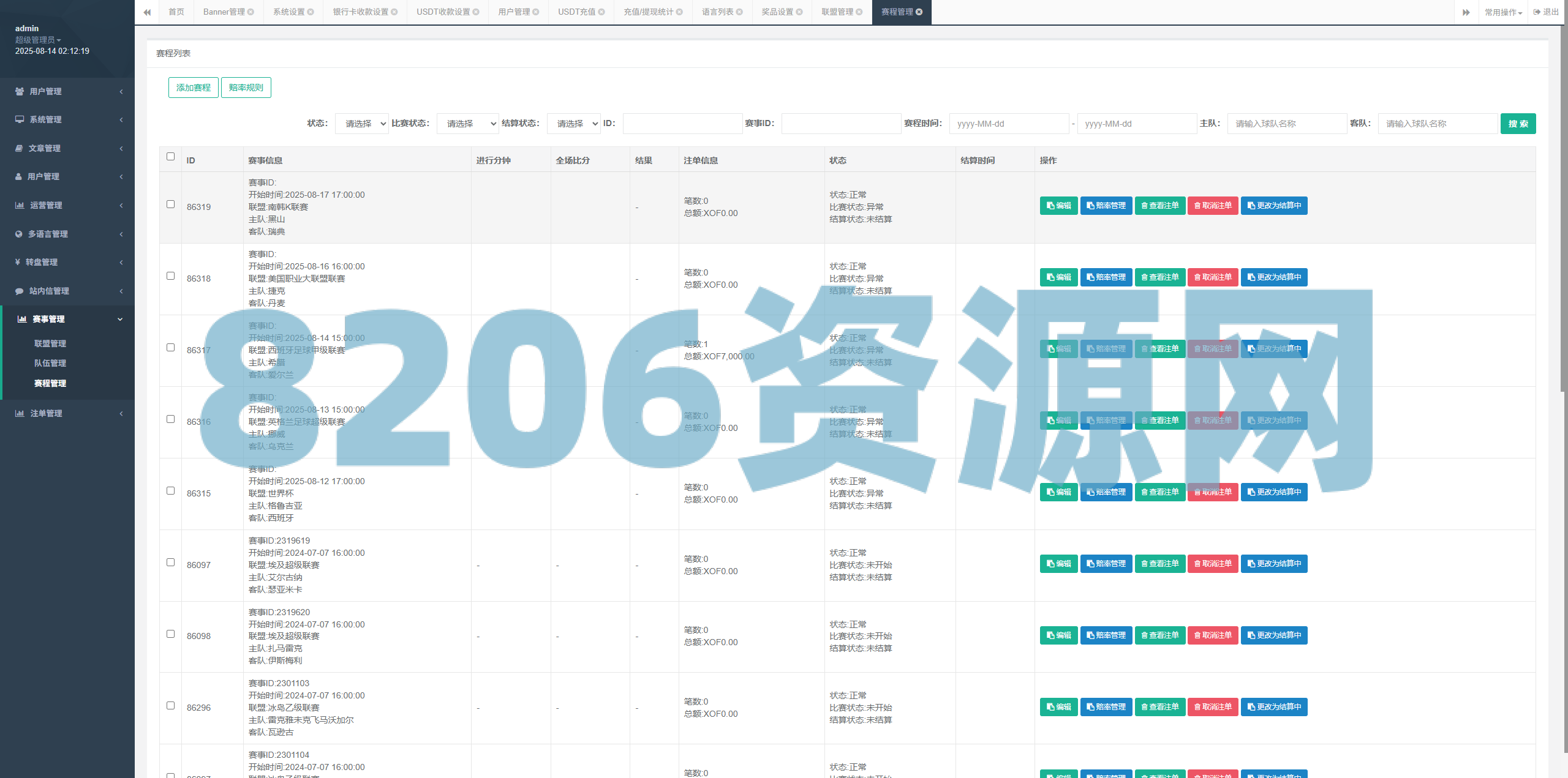Viewport: 1568px width, 778px height.
Task: Click the 添加赛程 button
Action: pos(193,87)
